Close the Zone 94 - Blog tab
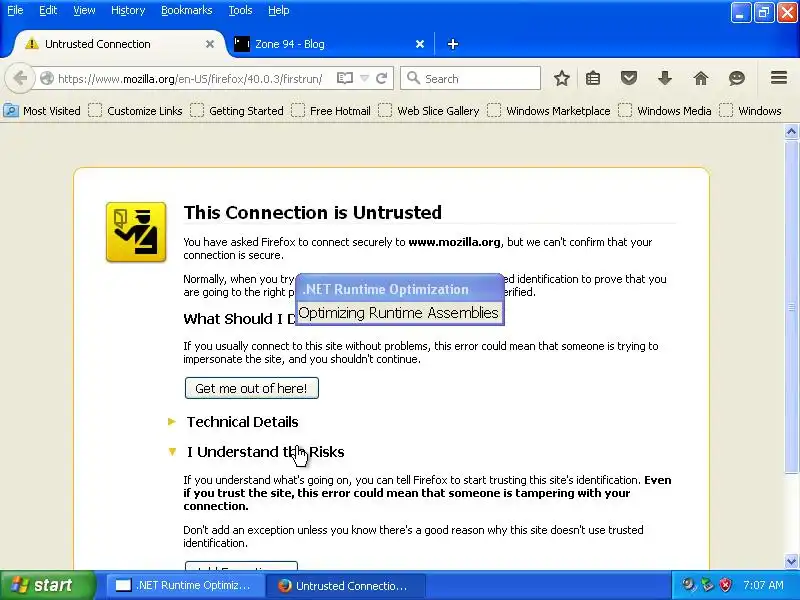This screenshot has height=600, width=800. click(x=420, y=44)
